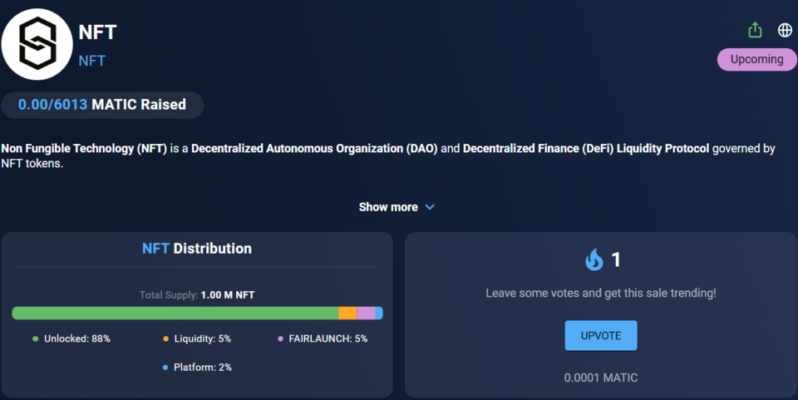The height and width of the screenshot is (400, 798).
Task: Click the blue flame trending icon
Action: click(594, 260)
